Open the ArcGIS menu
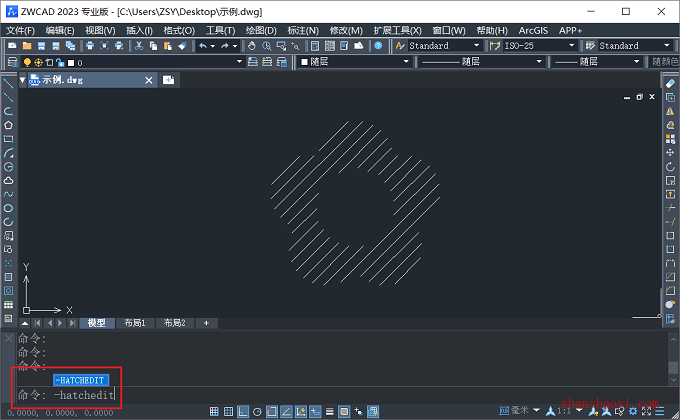680x420 pixels. click(533, 30)
